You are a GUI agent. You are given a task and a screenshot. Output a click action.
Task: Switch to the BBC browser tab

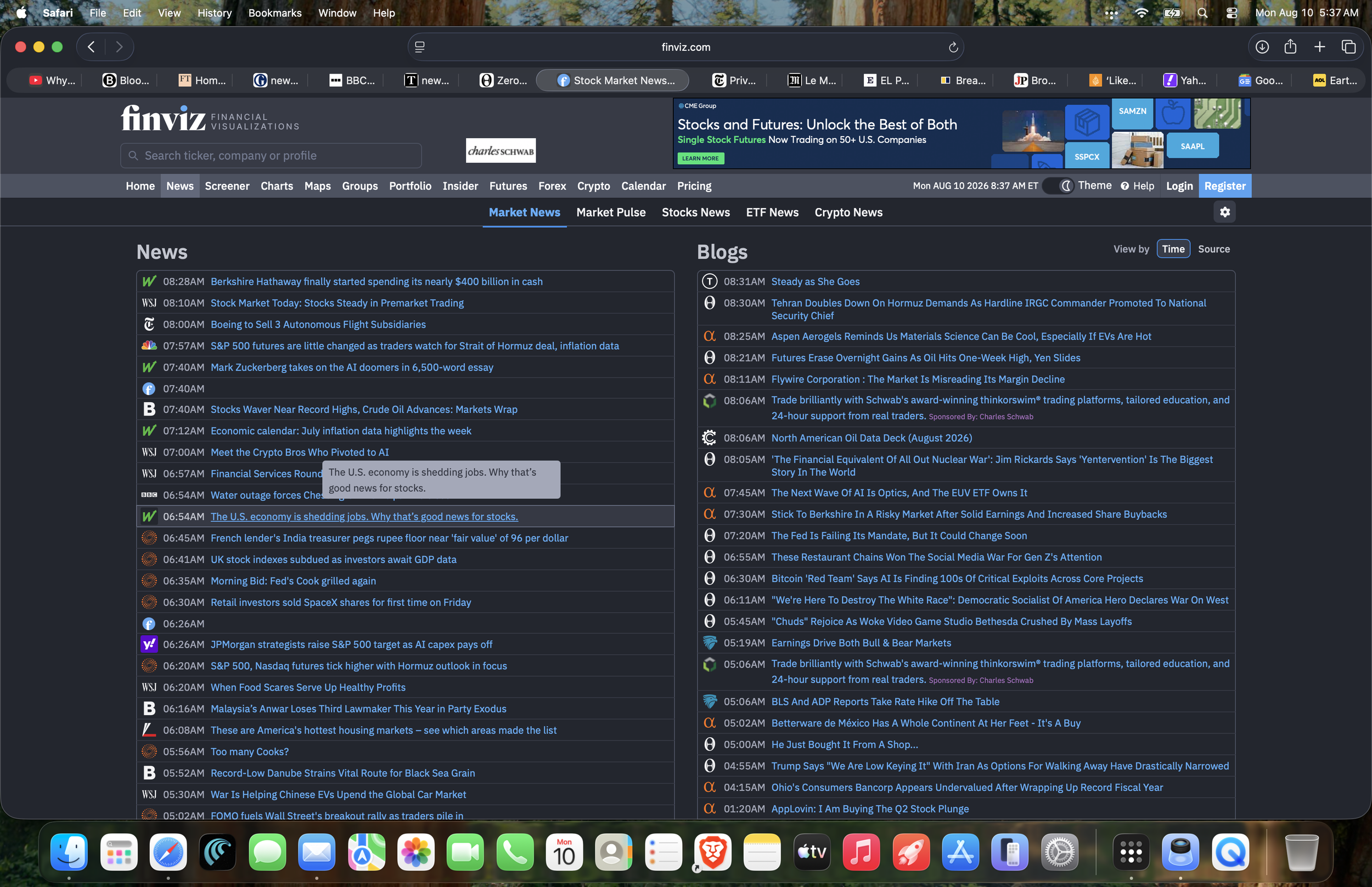(x=352, y=81)
